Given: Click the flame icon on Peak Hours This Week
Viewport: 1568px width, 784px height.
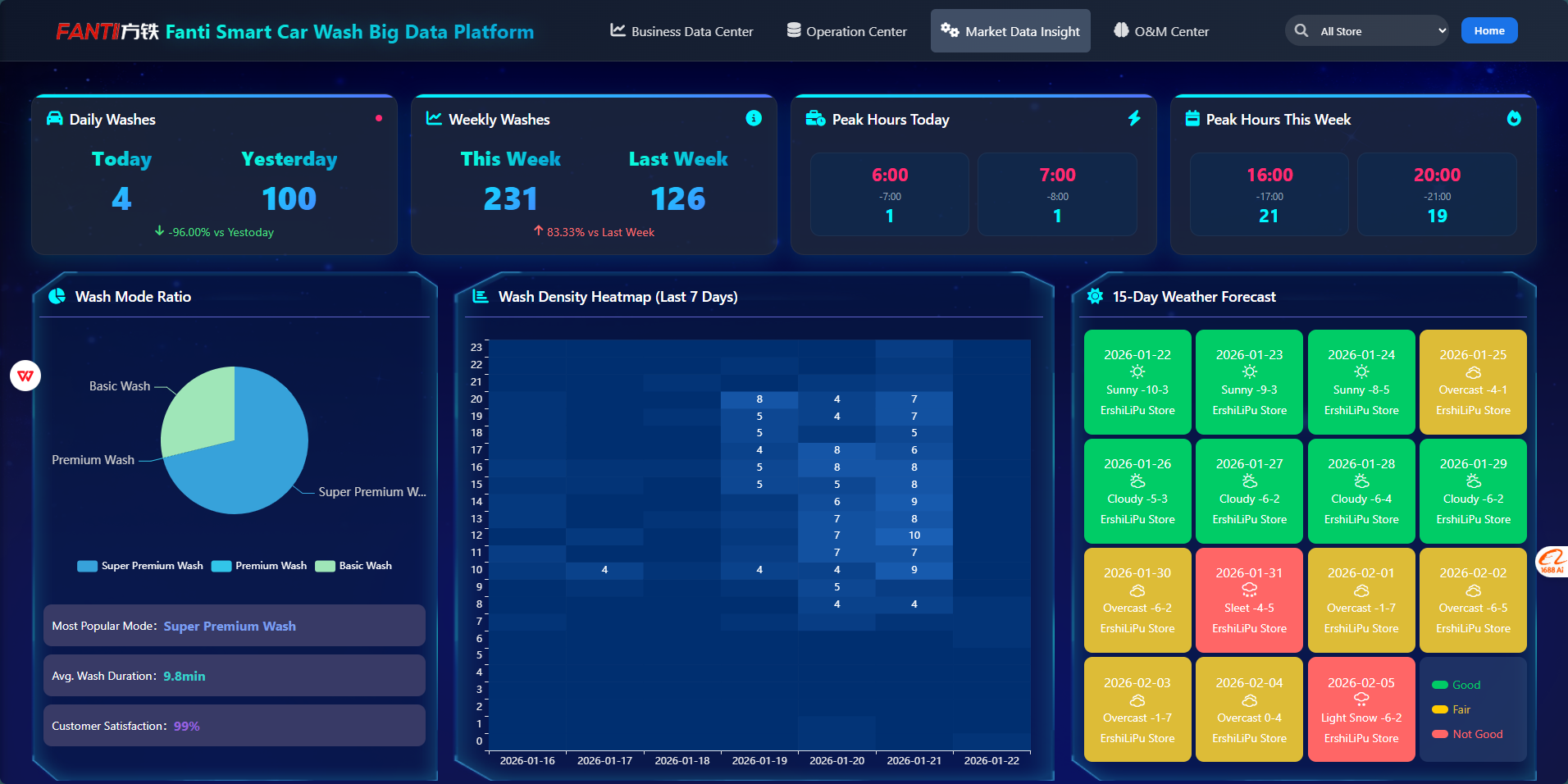Looking at the screenshot, I should (x=1513, y=118).
